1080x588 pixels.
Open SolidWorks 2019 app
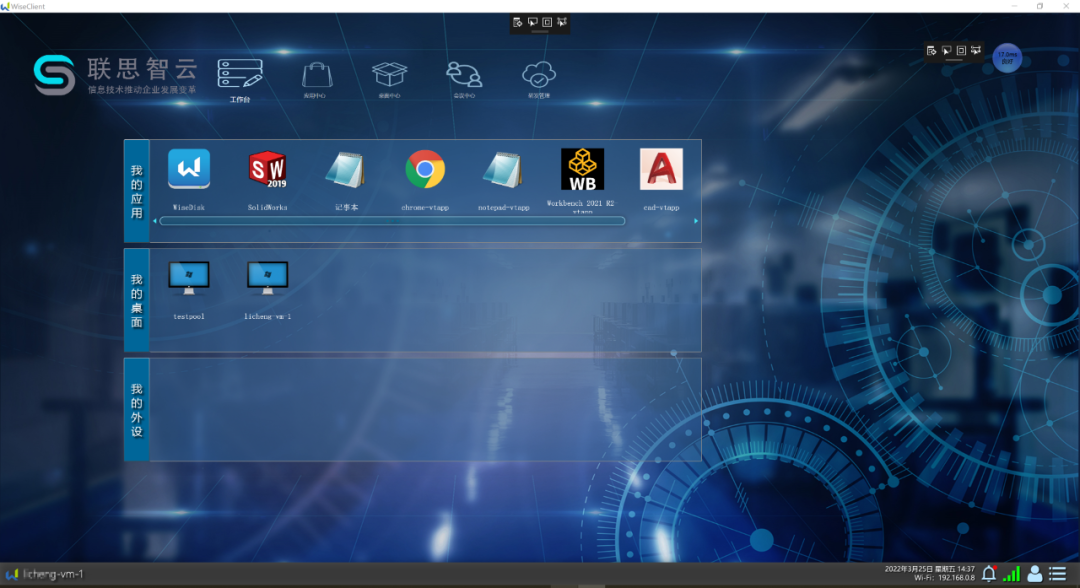(267, 170)
